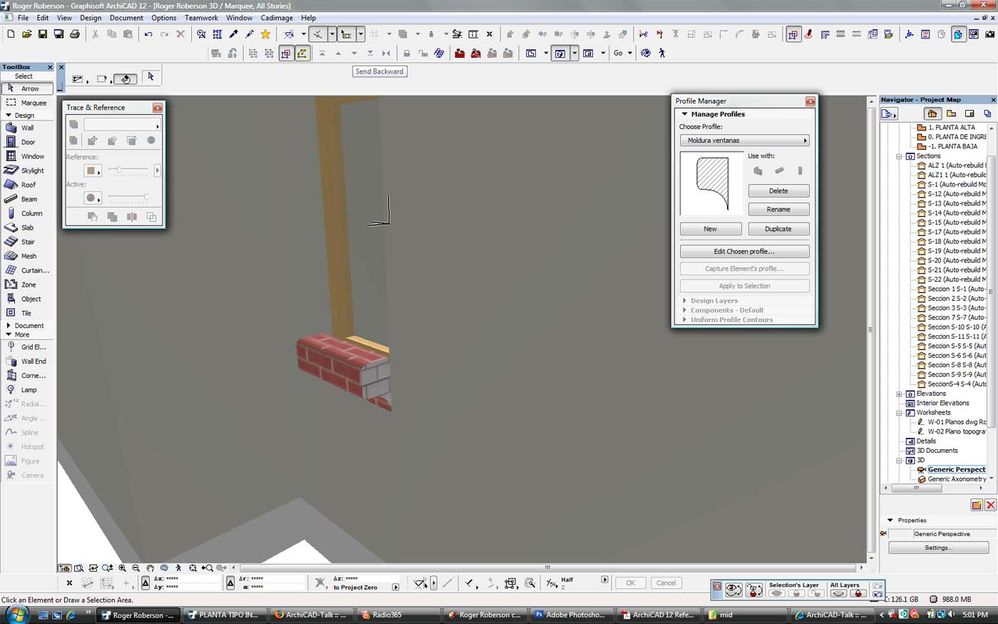The image size is (998, 624).
Task: Toggle the column 'Use with' icon in Profile Manager
Action: (800, 171)
